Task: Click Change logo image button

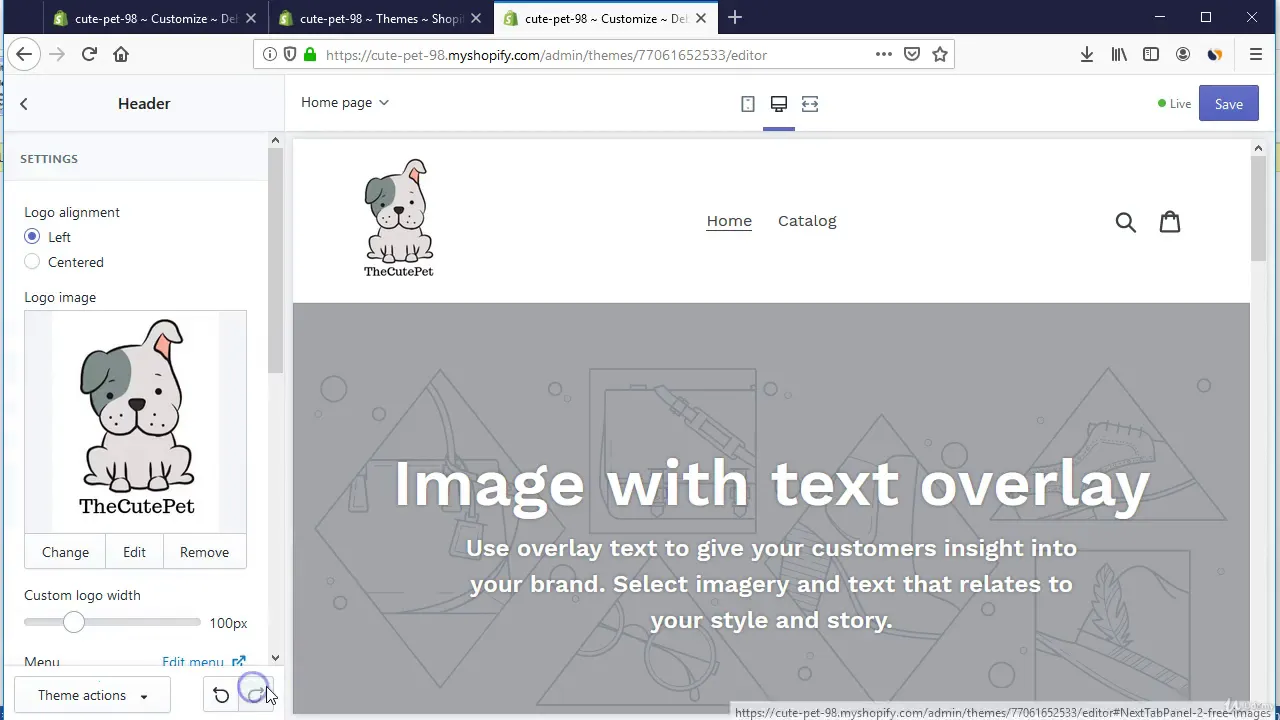Action: point(66,552)
